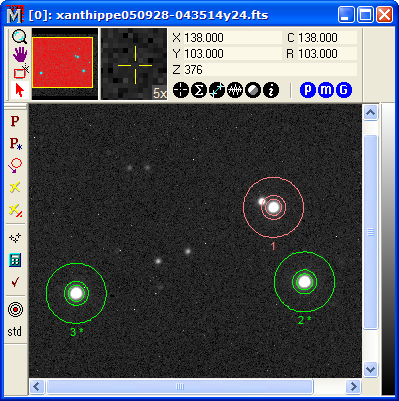Click the Sigma statistics icon
Screen dimensions: 399x401
pos(199,90)
